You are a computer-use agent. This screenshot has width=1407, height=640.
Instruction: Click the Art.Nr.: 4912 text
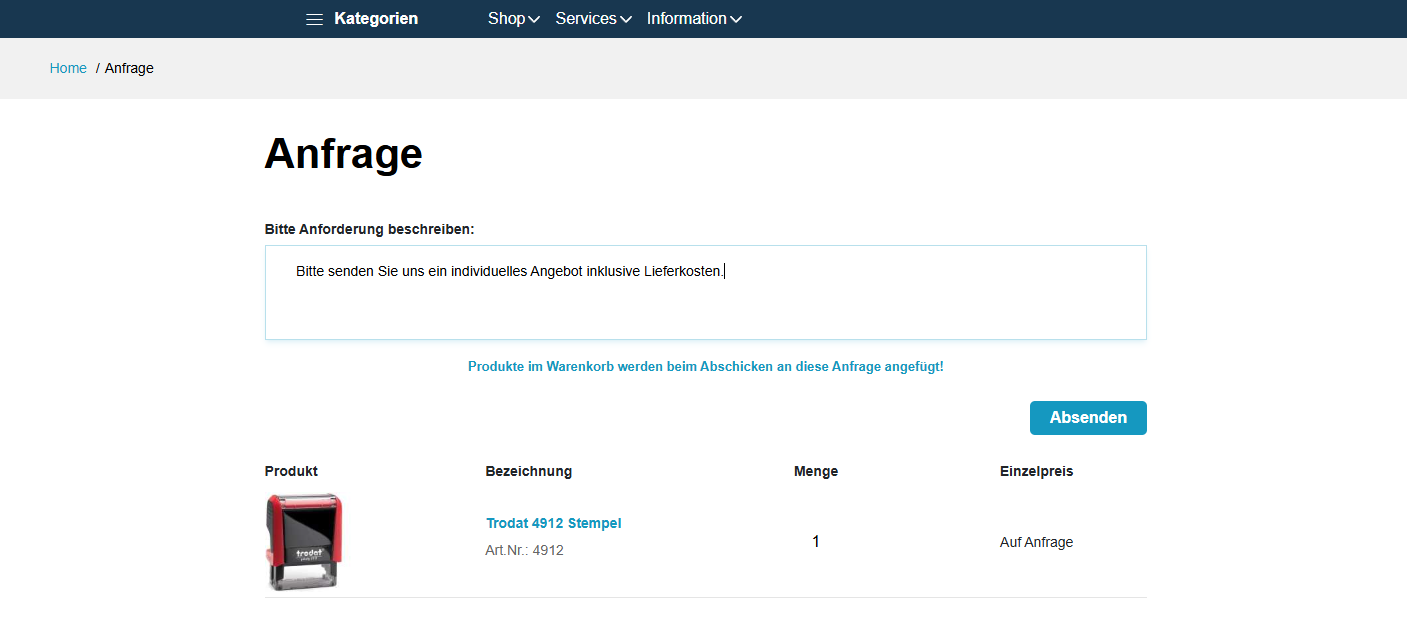click(524, 550)
